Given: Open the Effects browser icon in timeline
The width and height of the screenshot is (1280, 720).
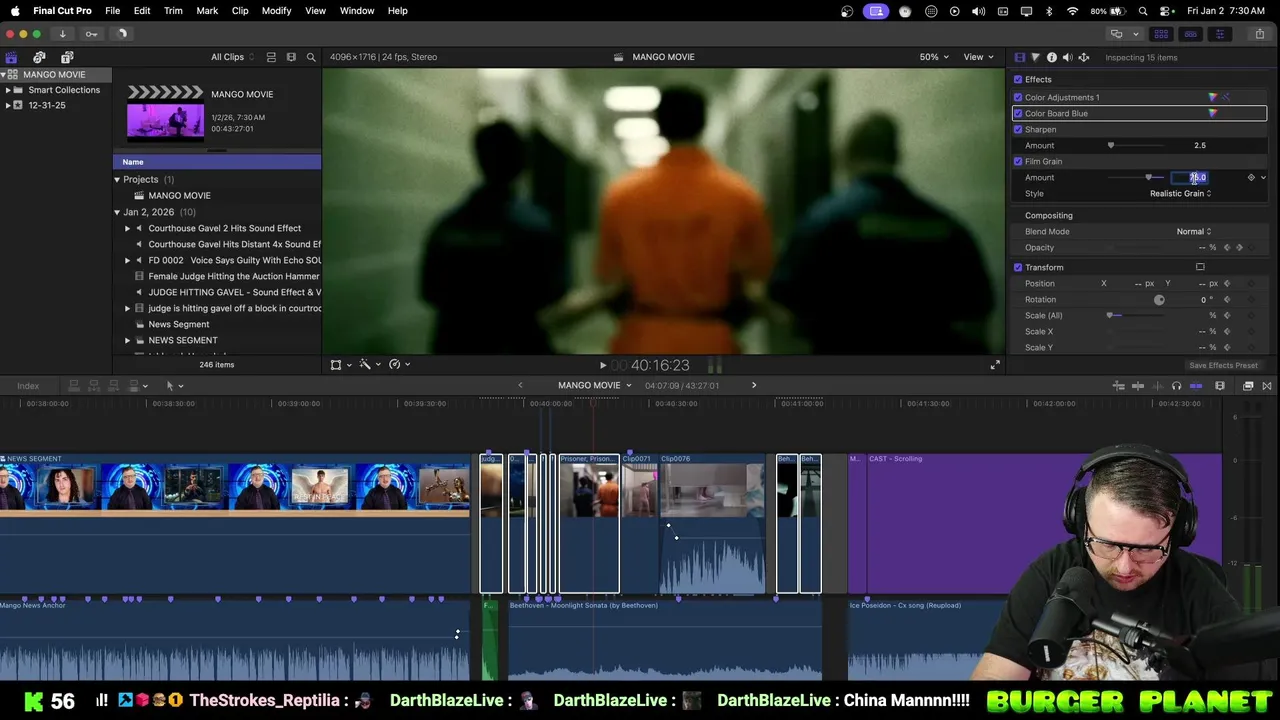Looking at the screenshot, I should (1248, 386).
